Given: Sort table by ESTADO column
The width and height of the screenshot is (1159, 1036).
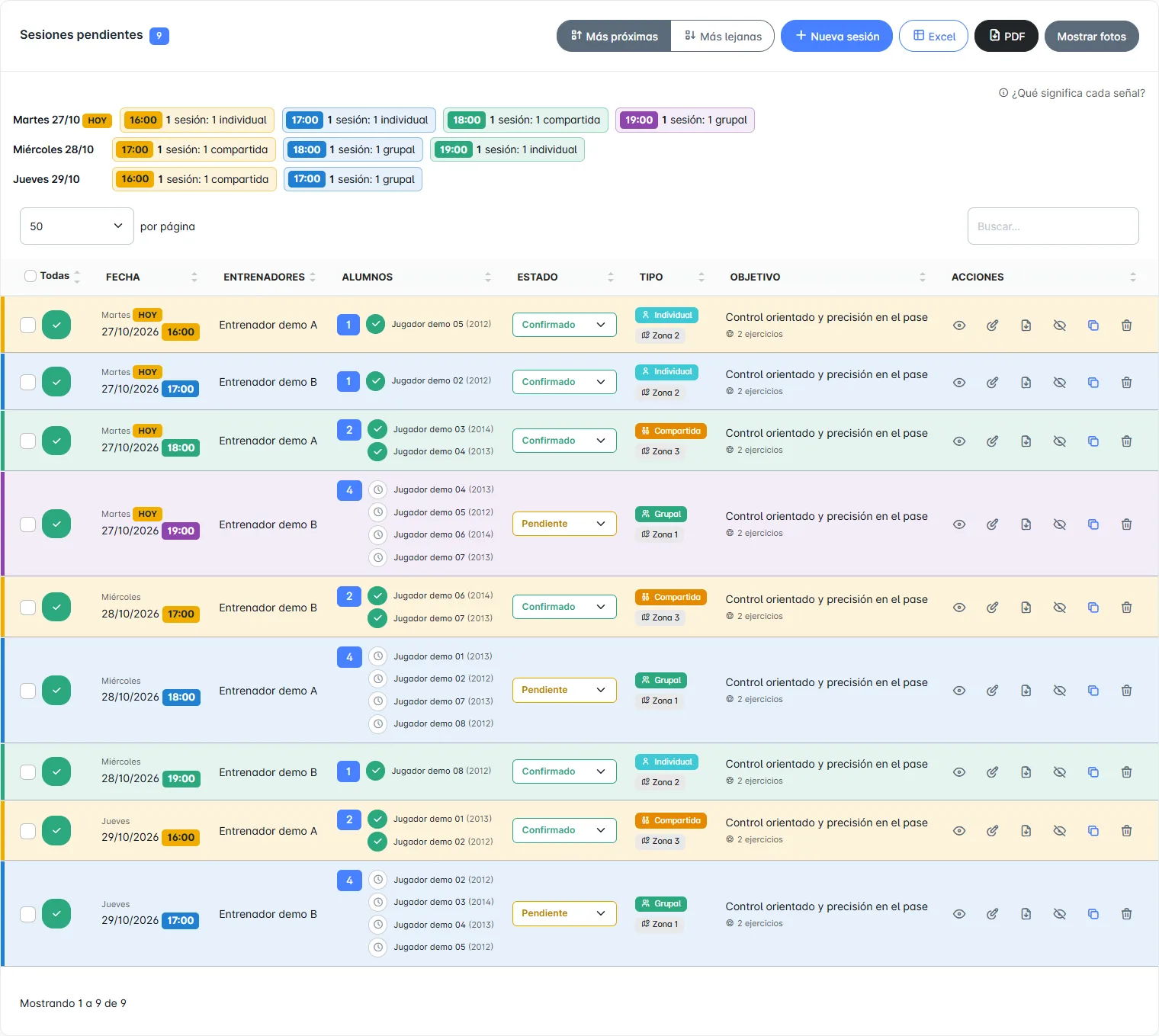Looking at the screenshot, I should coord(565,277).
